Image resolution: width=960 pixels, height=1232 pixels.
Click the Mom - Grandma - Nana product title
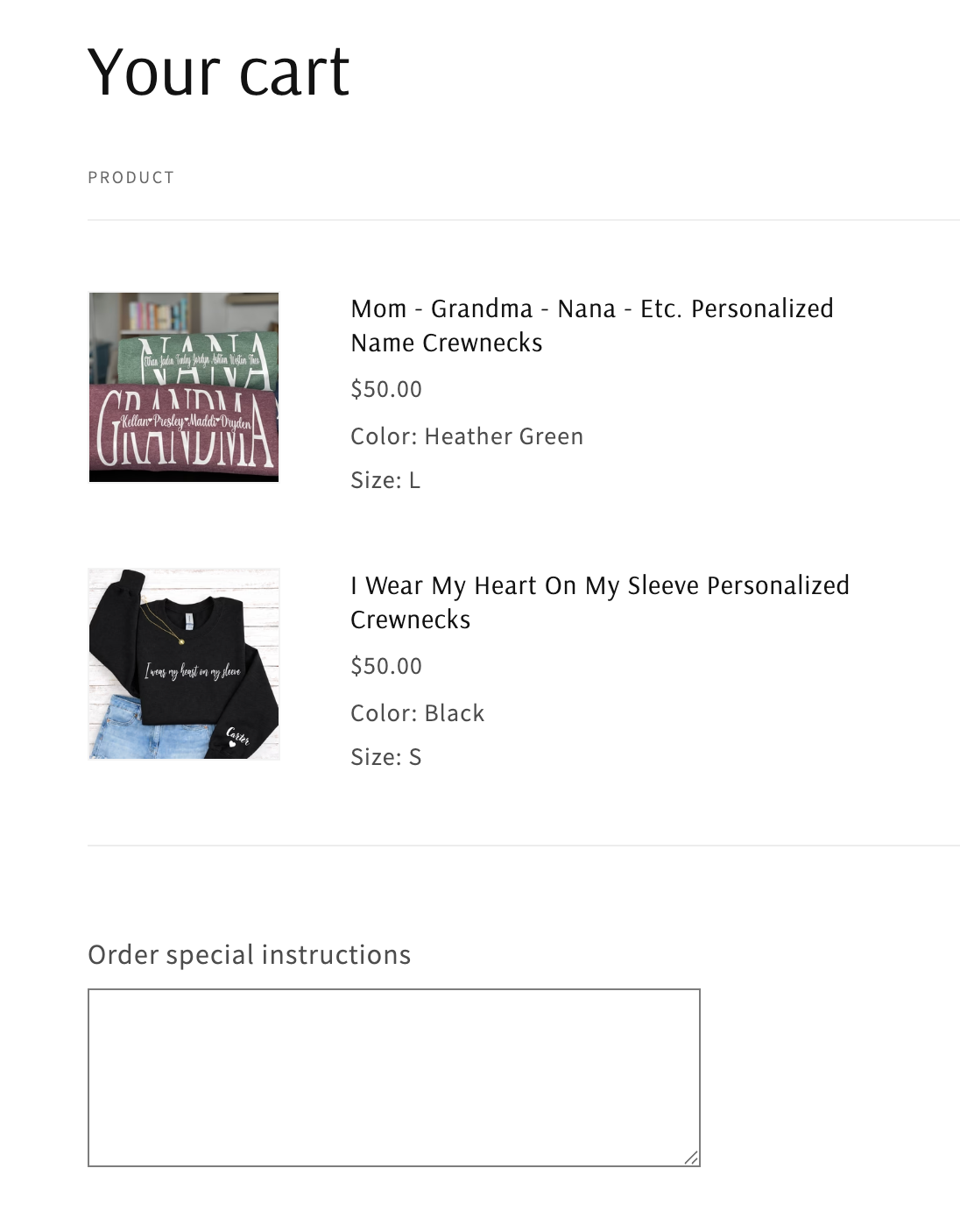tap(591, 308)
